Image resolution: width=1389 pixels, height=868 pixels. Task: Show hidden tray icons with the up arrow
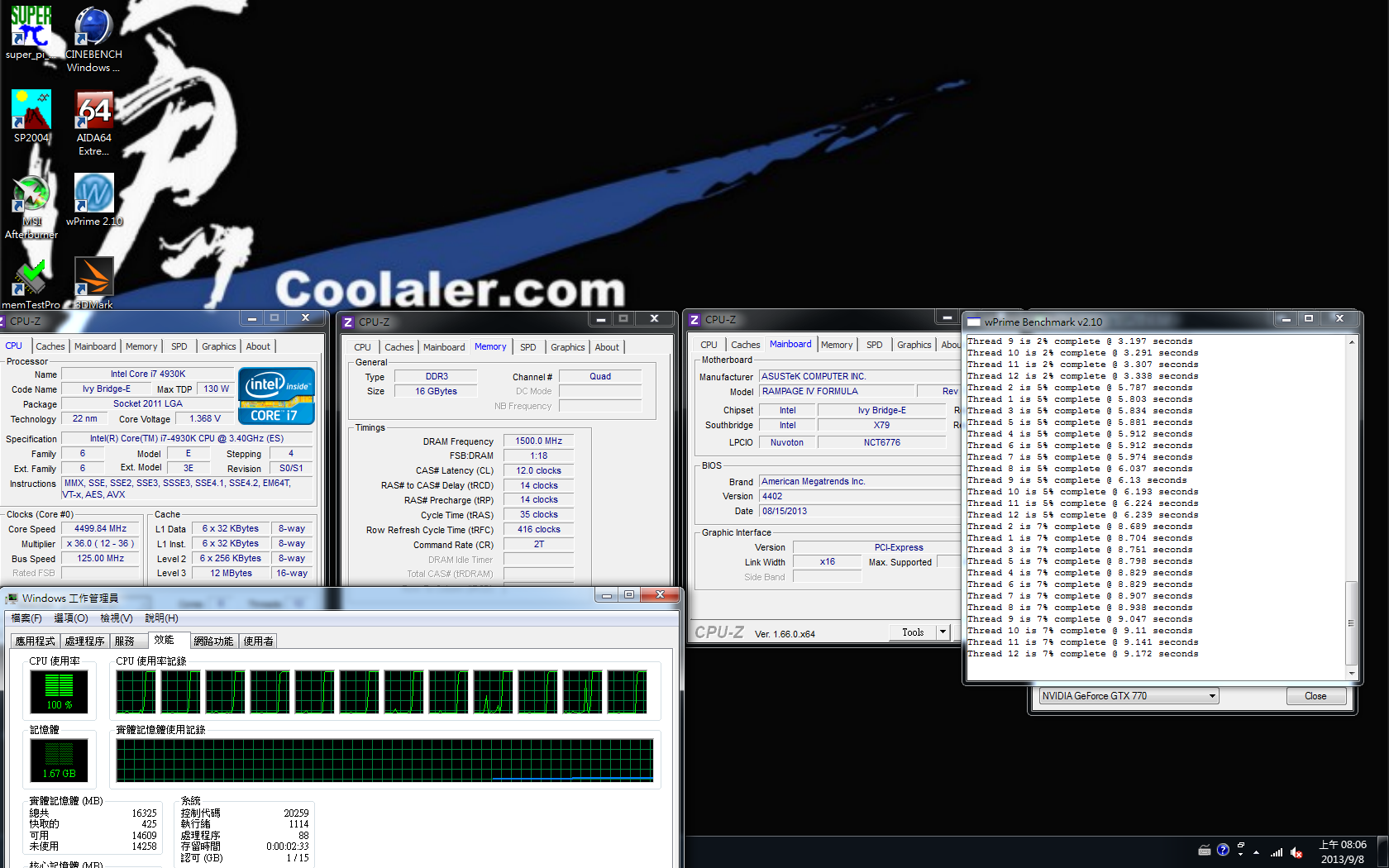coord(1256,852)
